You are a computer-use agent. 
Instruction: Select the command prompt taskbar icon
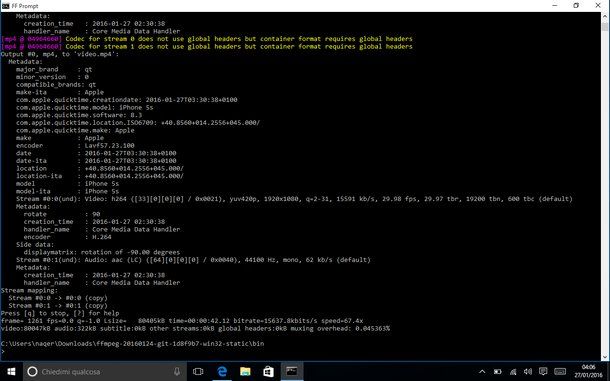click(x=292, y=372)
